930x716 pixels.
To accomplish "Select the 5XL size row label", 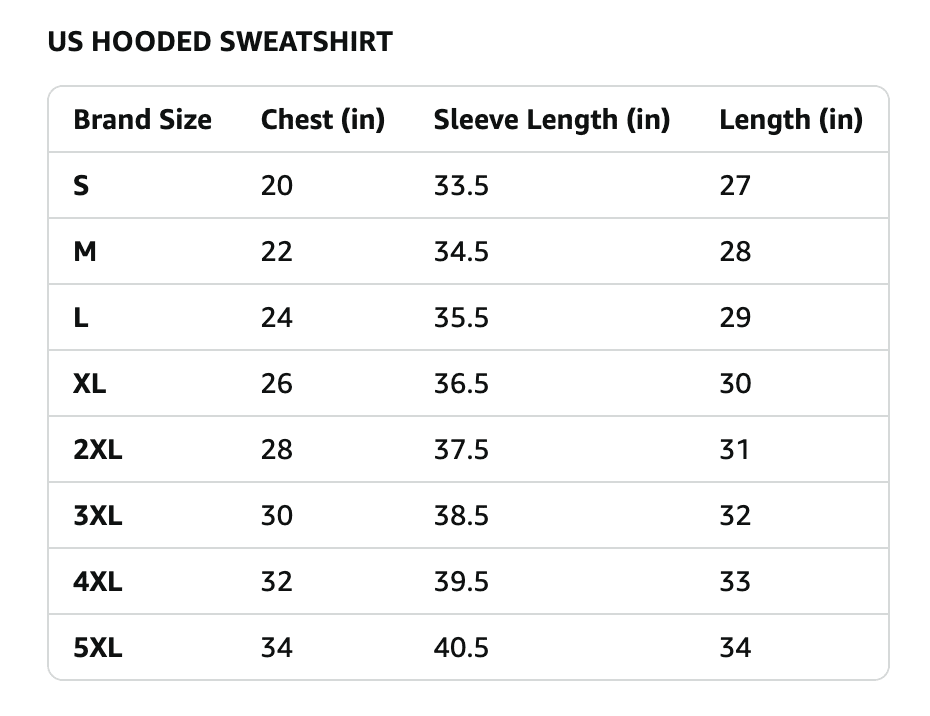I will coord(97,648).
